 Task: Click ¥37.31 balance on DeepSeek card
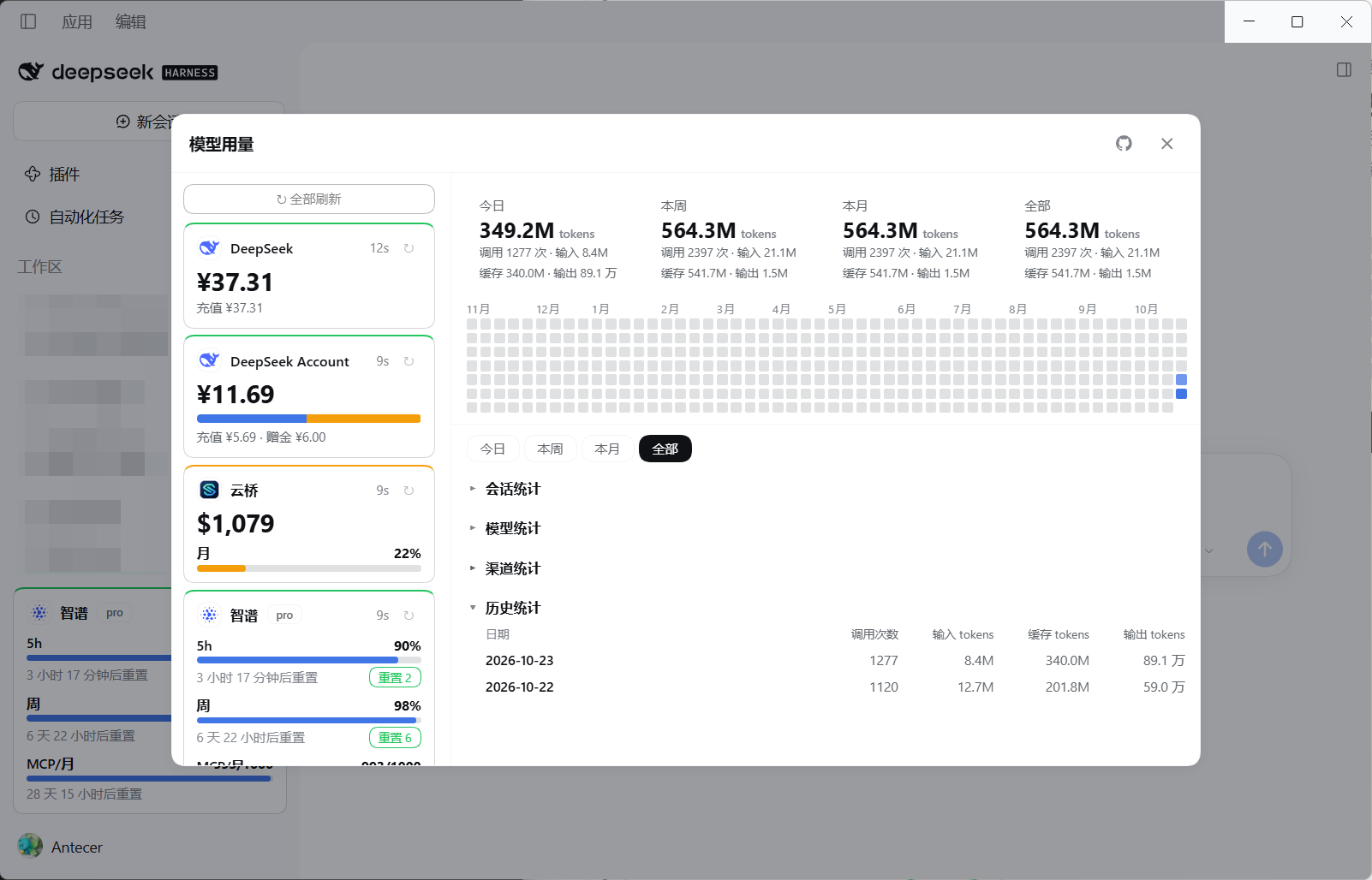[x=235, y=282]
